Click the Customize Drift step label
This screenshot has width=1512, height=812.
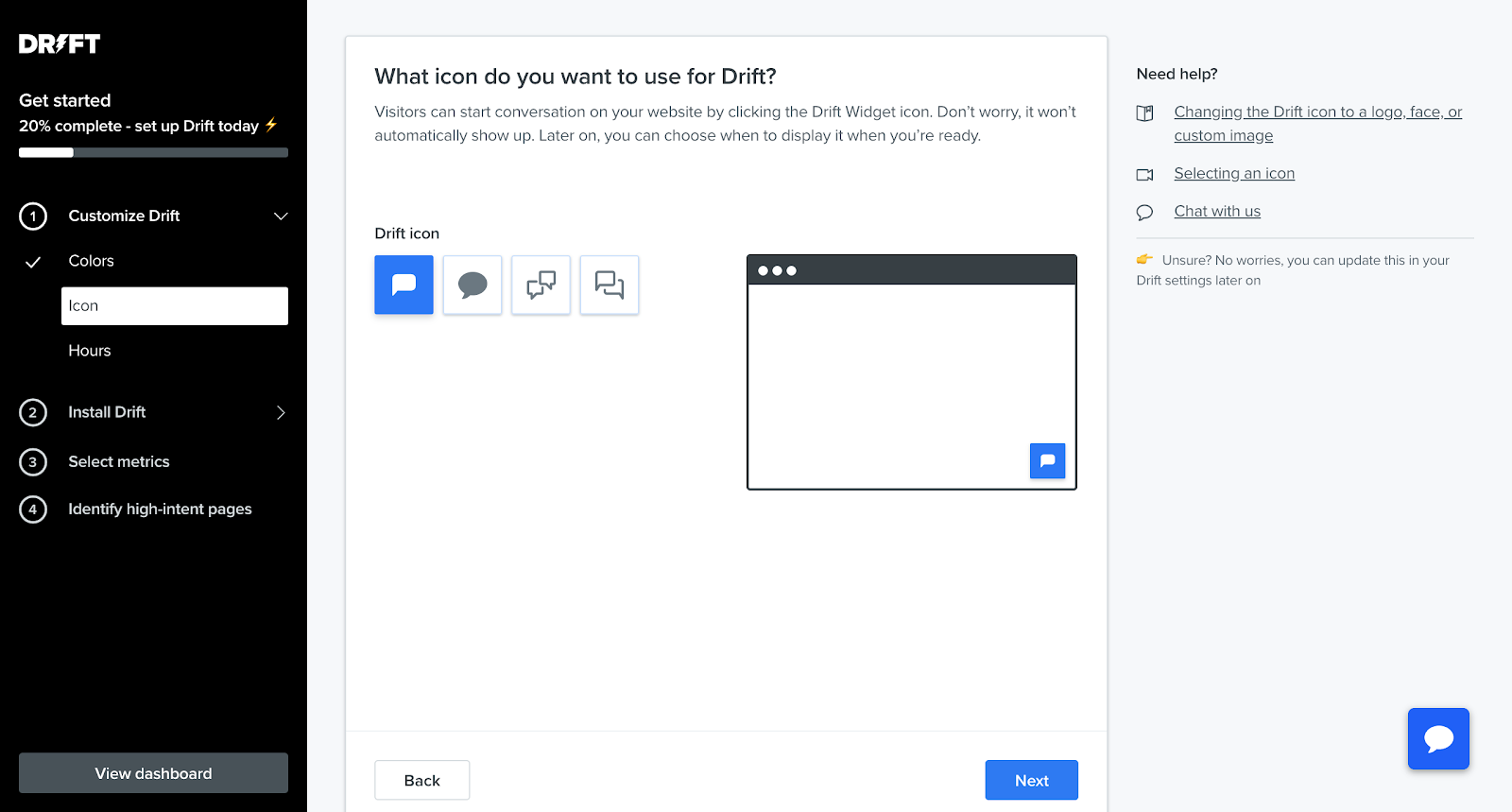click(x=124, y=216)
